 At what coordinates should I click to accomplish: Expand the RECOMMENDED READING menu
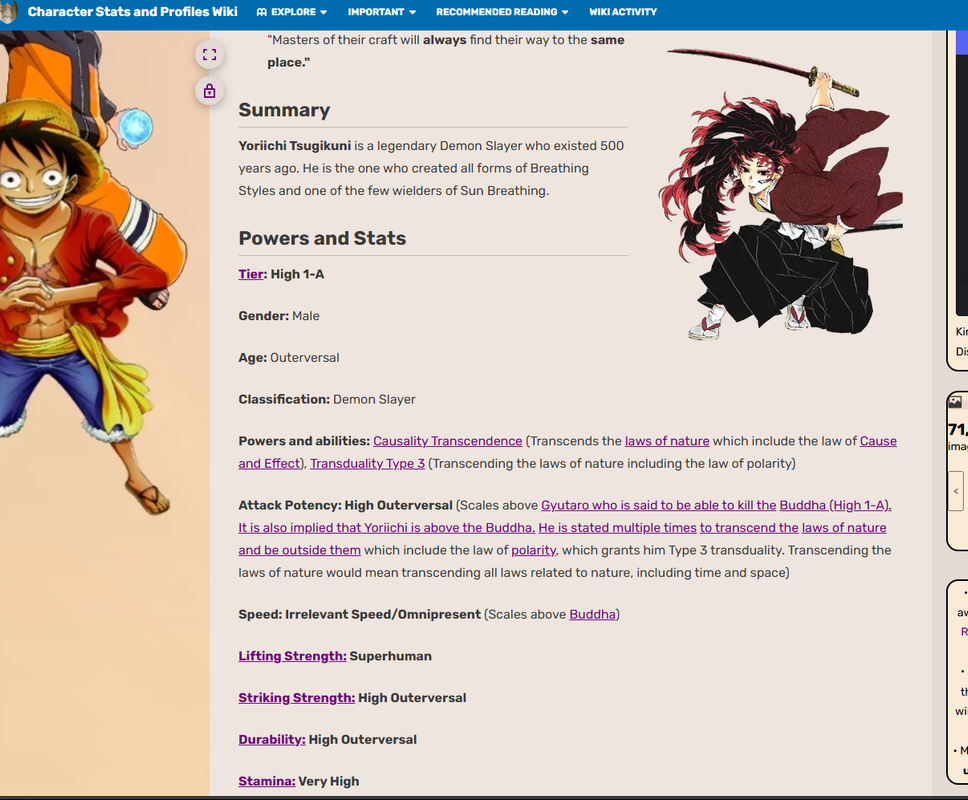502,12
